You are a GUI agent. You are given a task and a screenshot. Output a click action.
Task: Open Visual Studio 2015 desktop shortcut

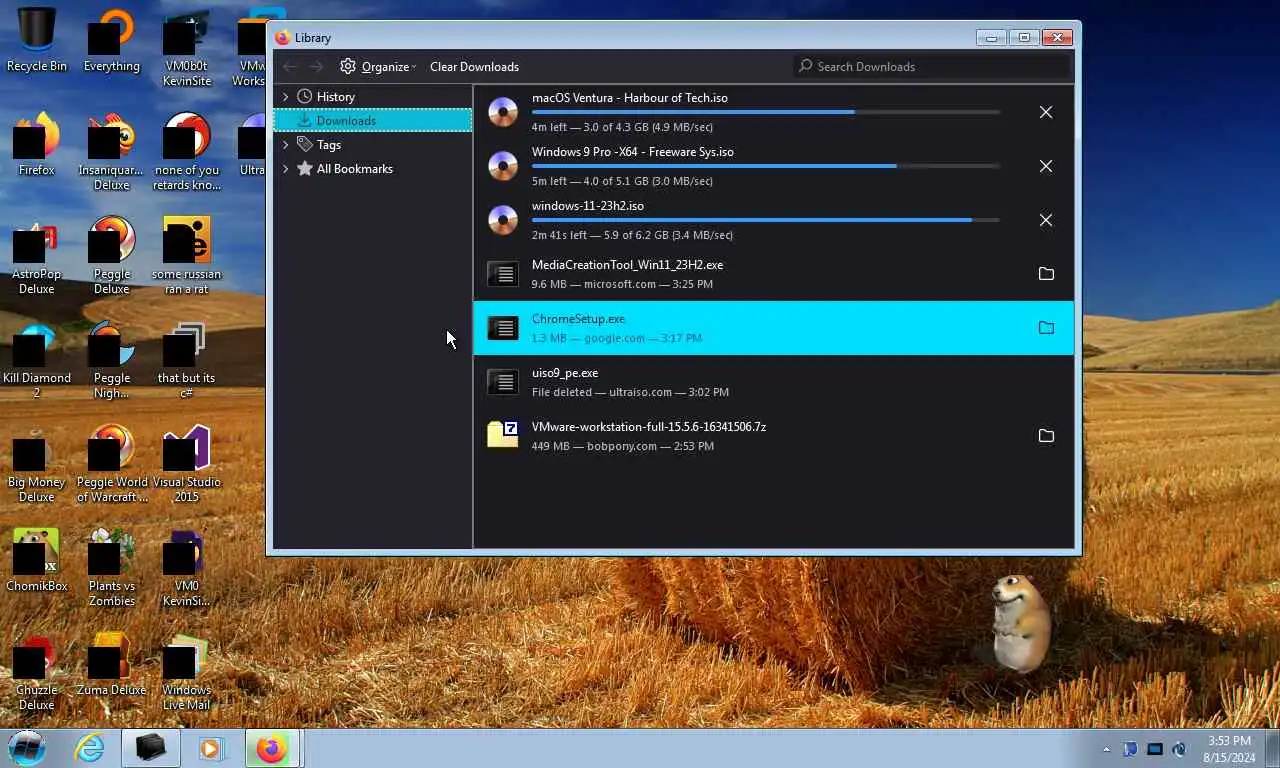tap(186, 464)
